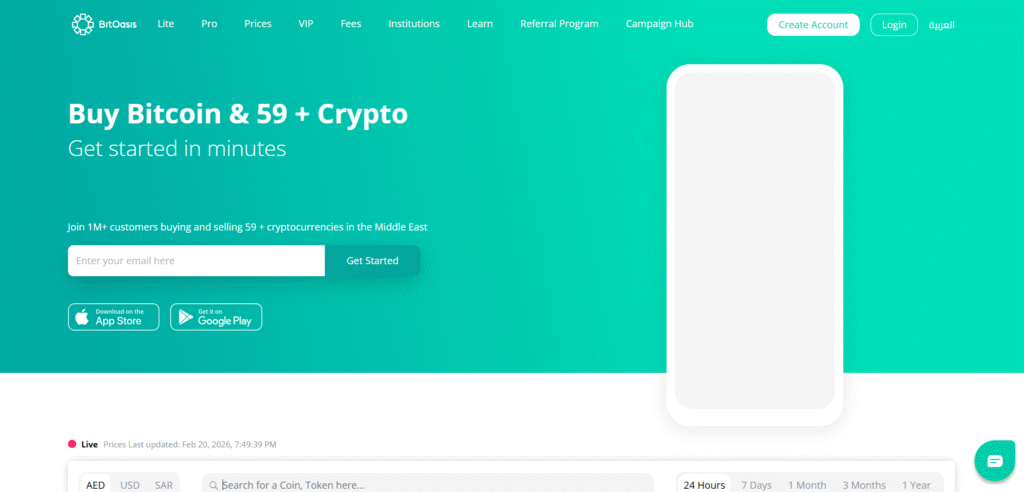
Task: Open the Referral Program page
Action: tap(559, 24)
